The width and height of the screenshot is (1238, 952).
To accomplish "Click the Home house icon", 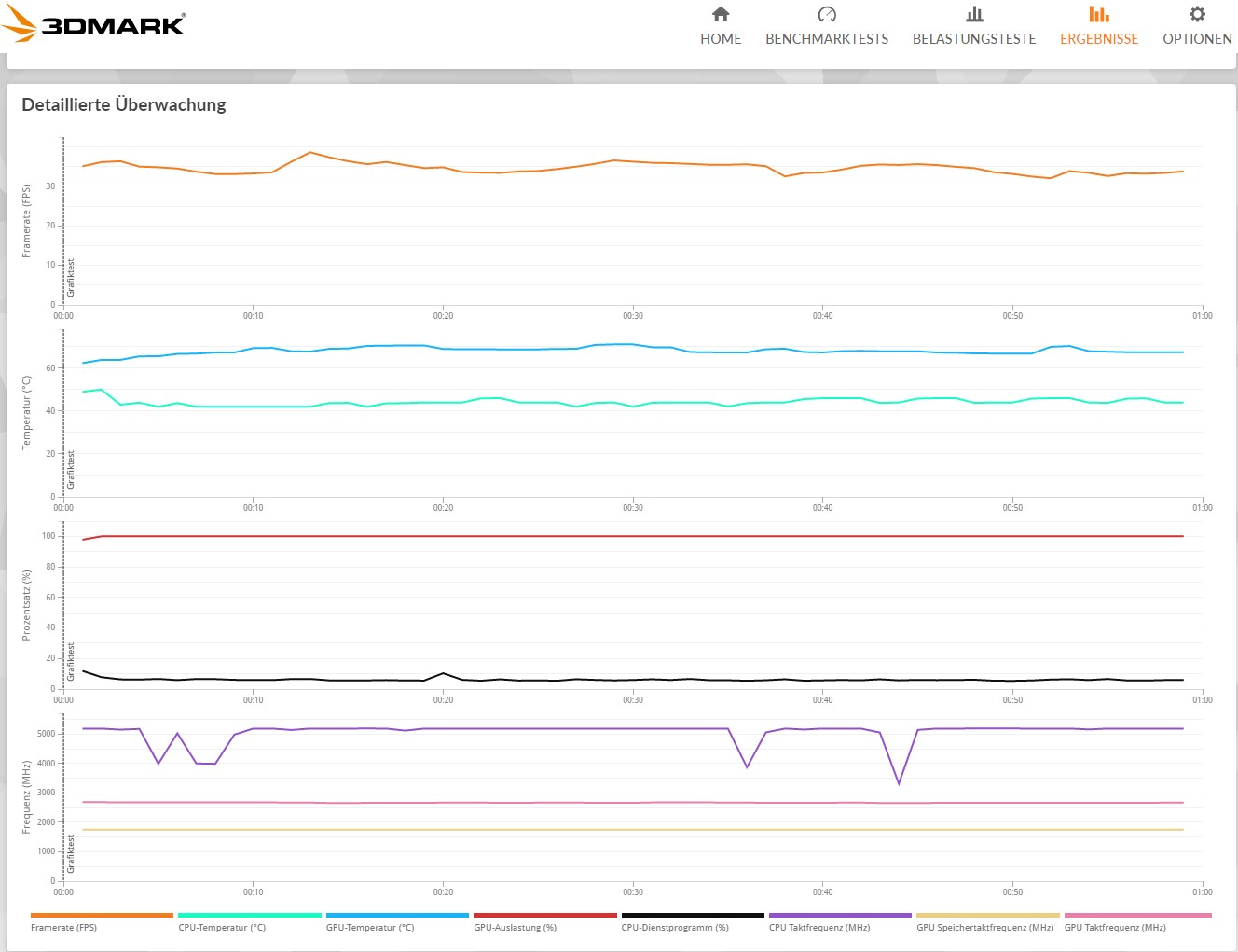I will point(721,14).
